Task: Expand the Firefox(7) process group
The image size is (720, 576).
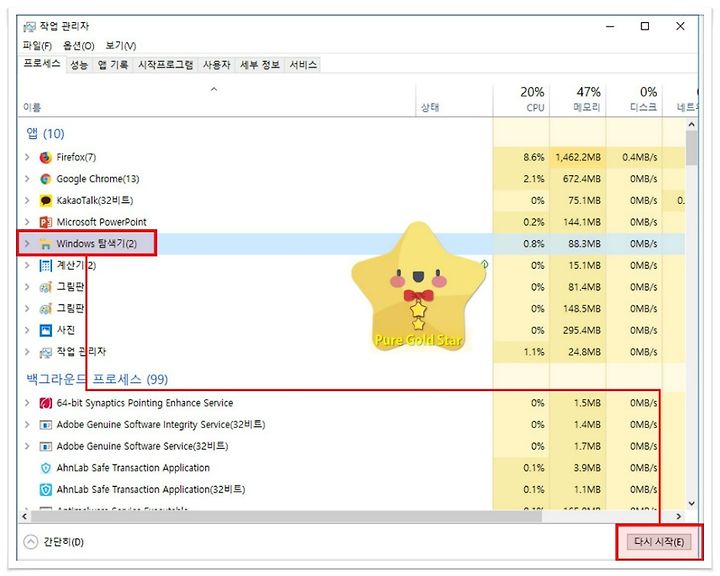Action: tap(27, 158)
